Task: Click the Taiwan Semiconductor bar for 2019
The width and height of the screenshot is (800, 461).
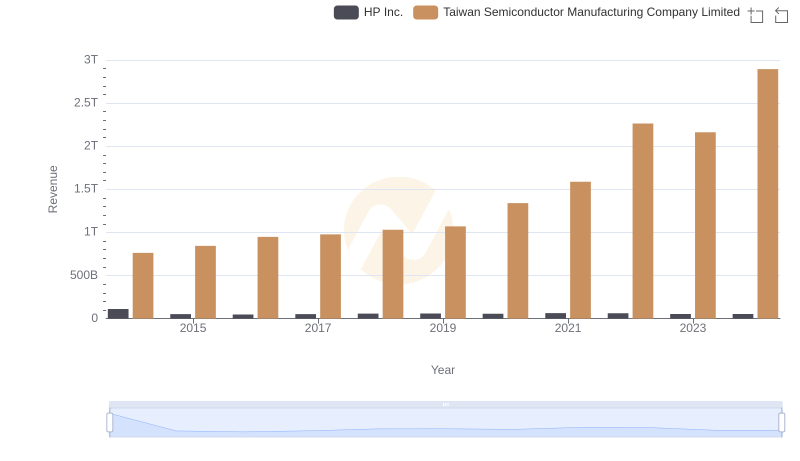Action: pos(456,272)
